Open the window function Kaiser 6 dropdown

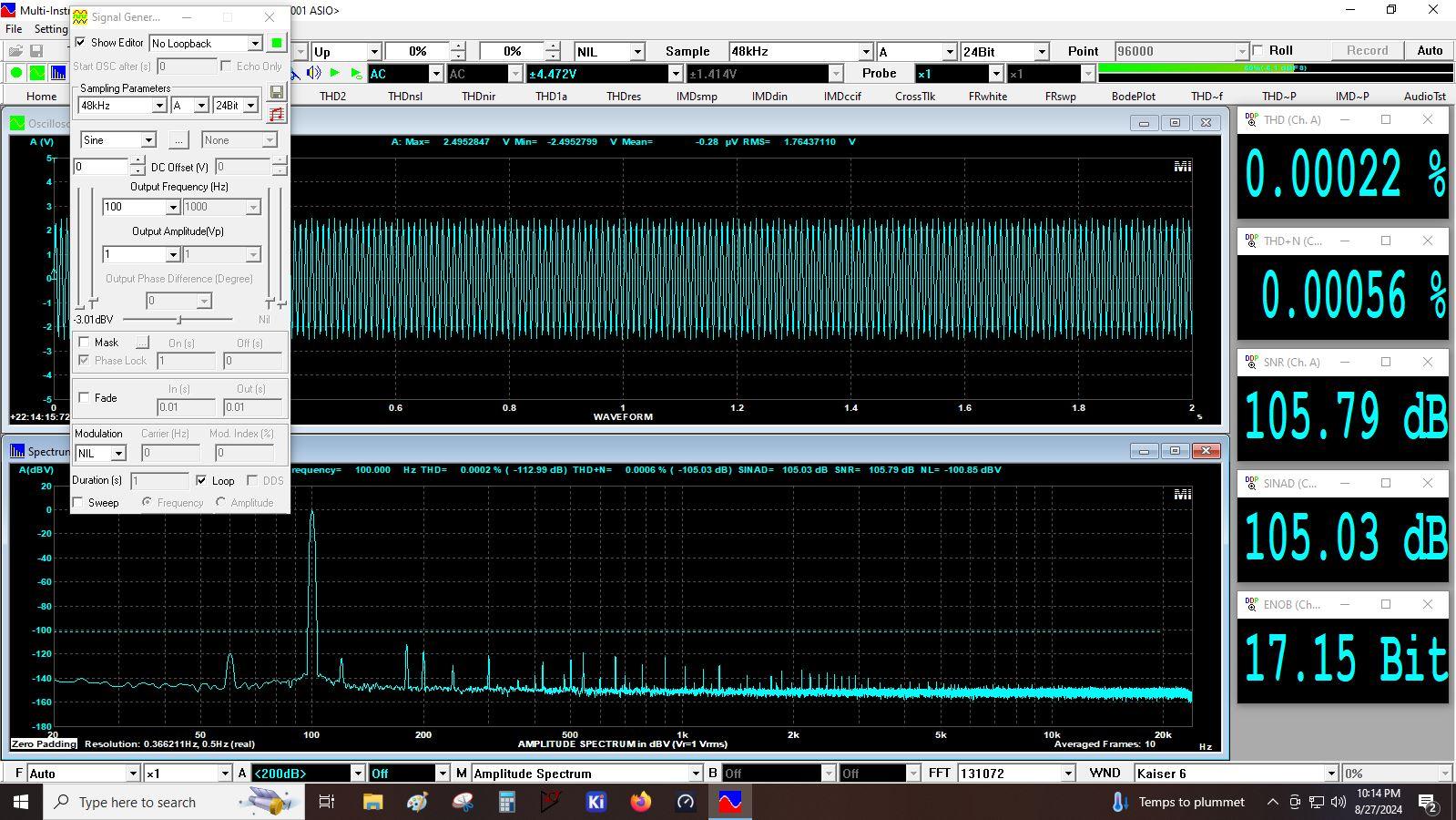(x=1330, y=774)
